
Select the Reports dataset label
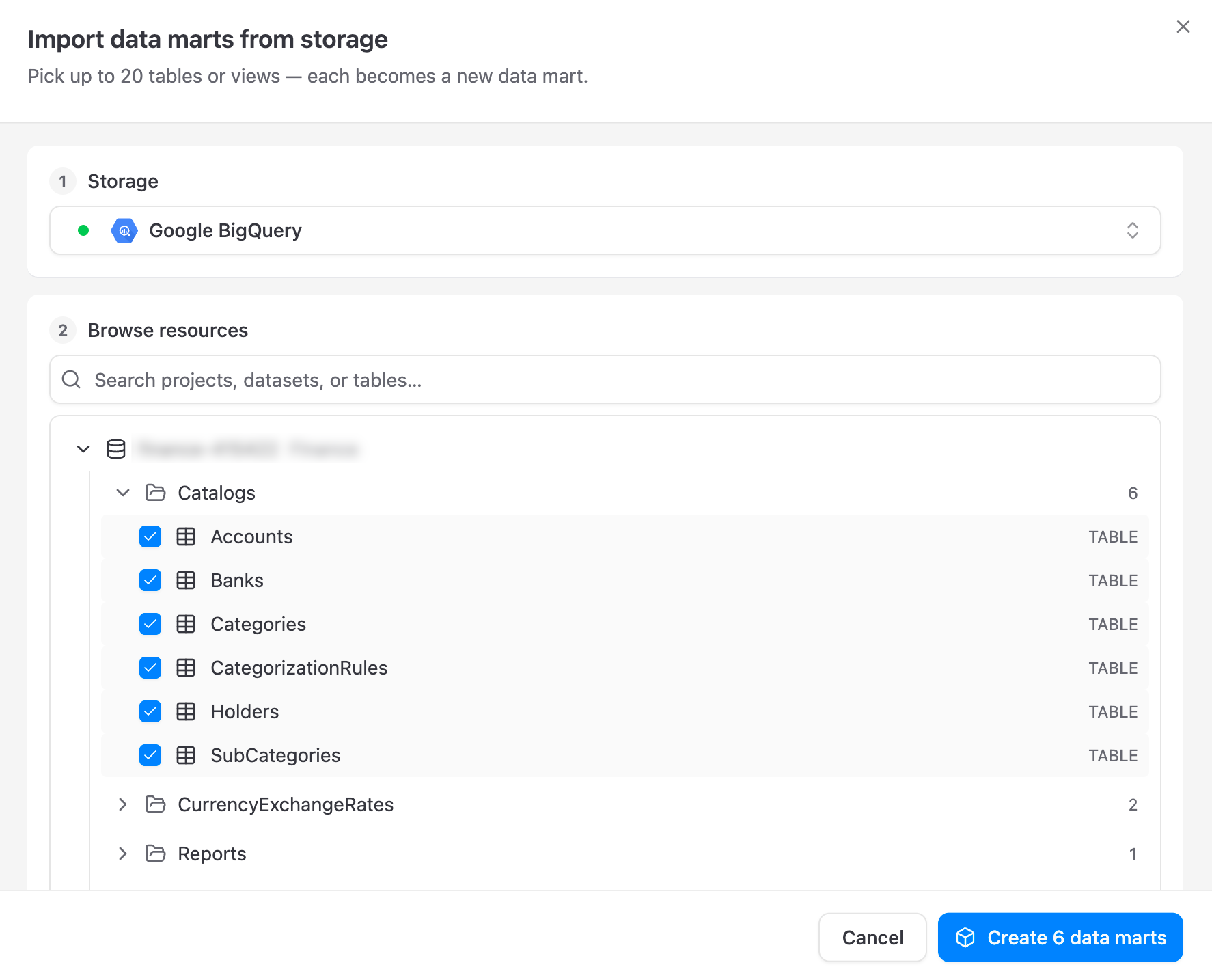pyautogui.click(x=212, y=854)
